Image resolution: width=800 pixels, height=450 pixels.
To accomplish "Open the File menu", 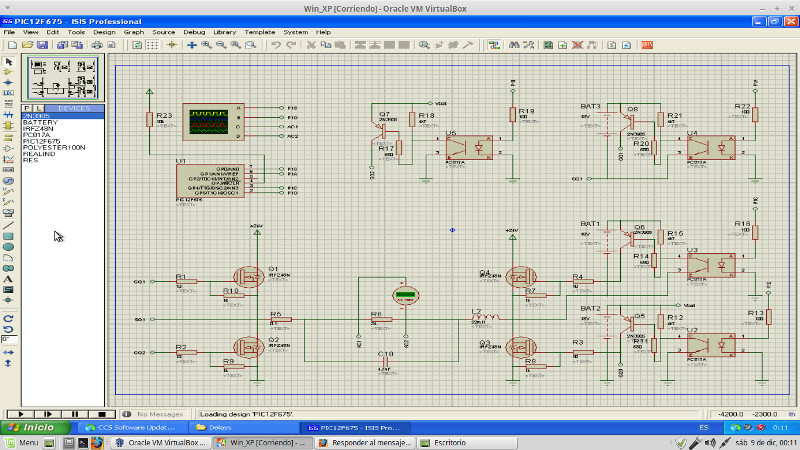I will [9, 32].
